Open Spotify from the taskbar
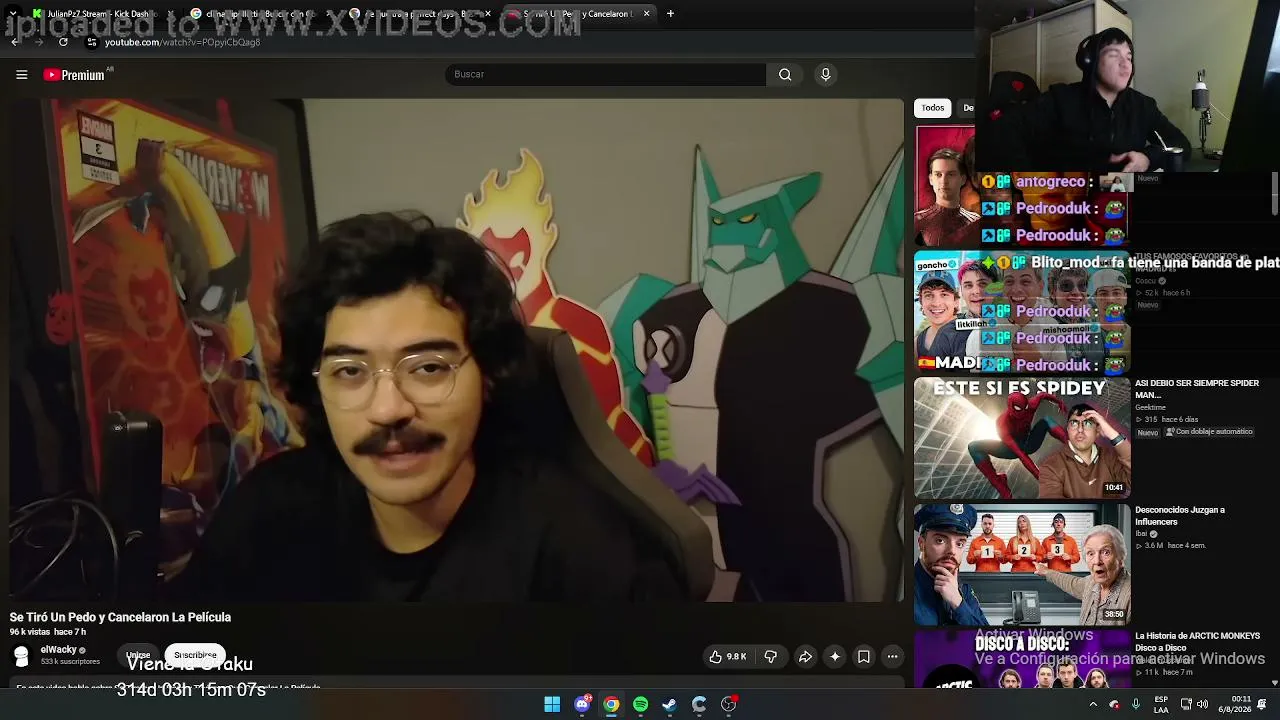 (641, 705)
